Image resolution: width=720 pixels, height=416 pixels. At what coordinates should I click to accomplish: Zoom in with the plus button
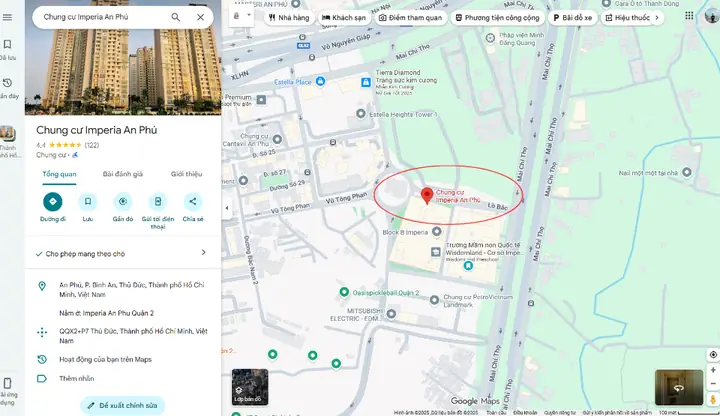point(713,370)
